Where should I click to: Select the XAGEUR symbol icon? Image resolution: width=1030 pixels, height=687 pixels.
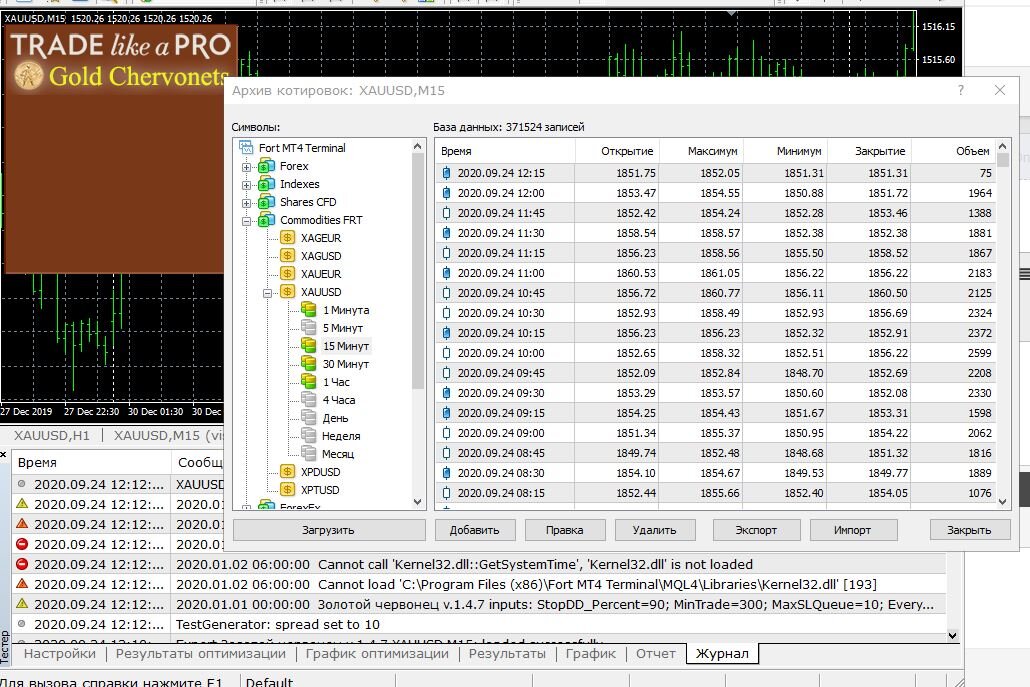(x=288, y=238)
